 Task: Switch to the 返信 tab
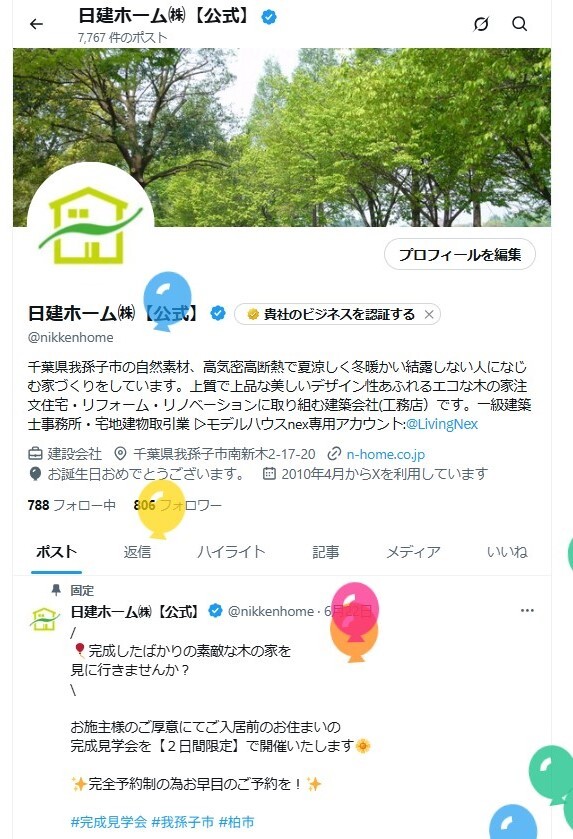tap(137, 552)
